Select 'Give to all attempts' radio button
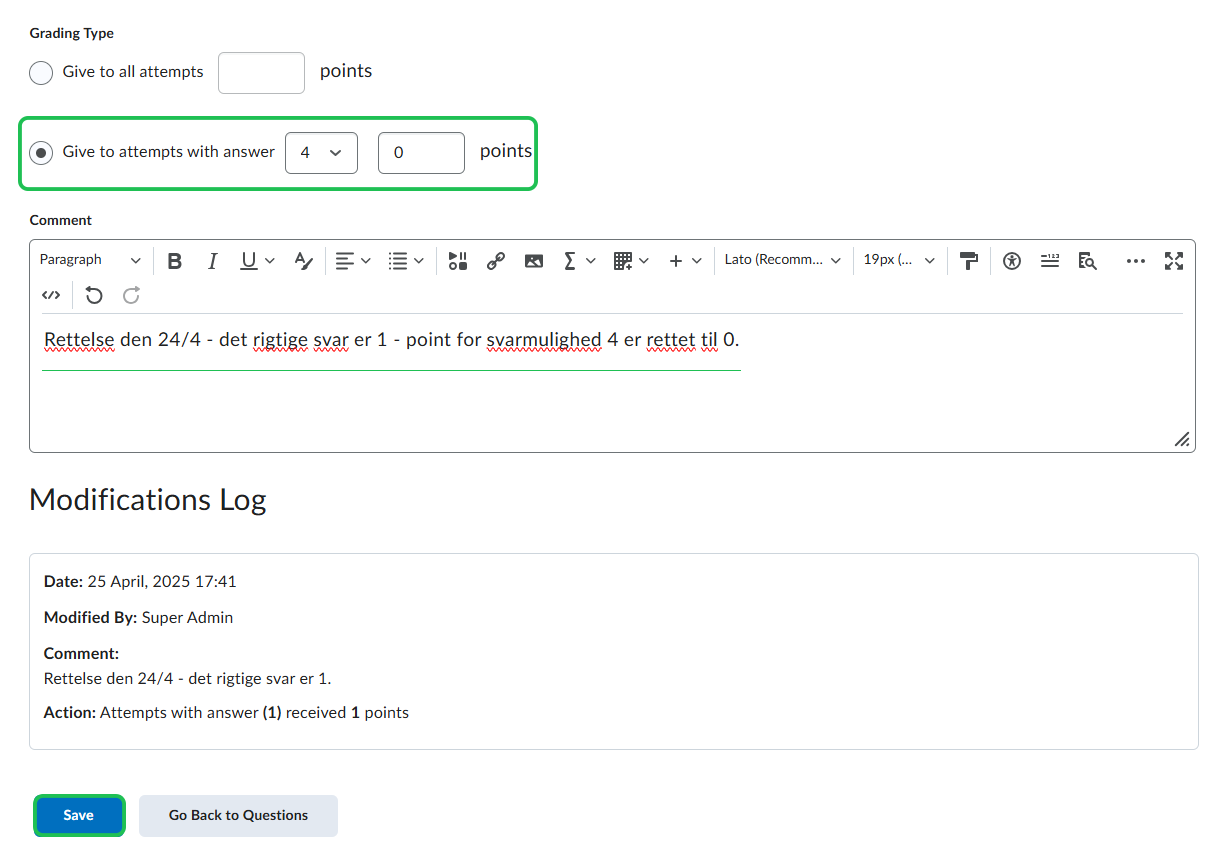This screenshot has height=845, width=1231. 41,73
